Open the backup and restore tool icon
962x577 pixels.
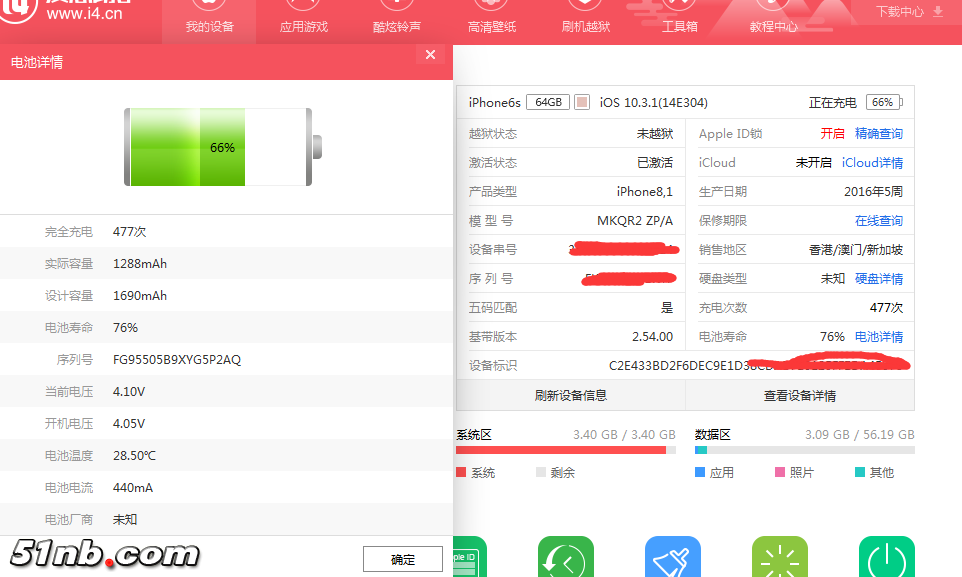point(565,557)
